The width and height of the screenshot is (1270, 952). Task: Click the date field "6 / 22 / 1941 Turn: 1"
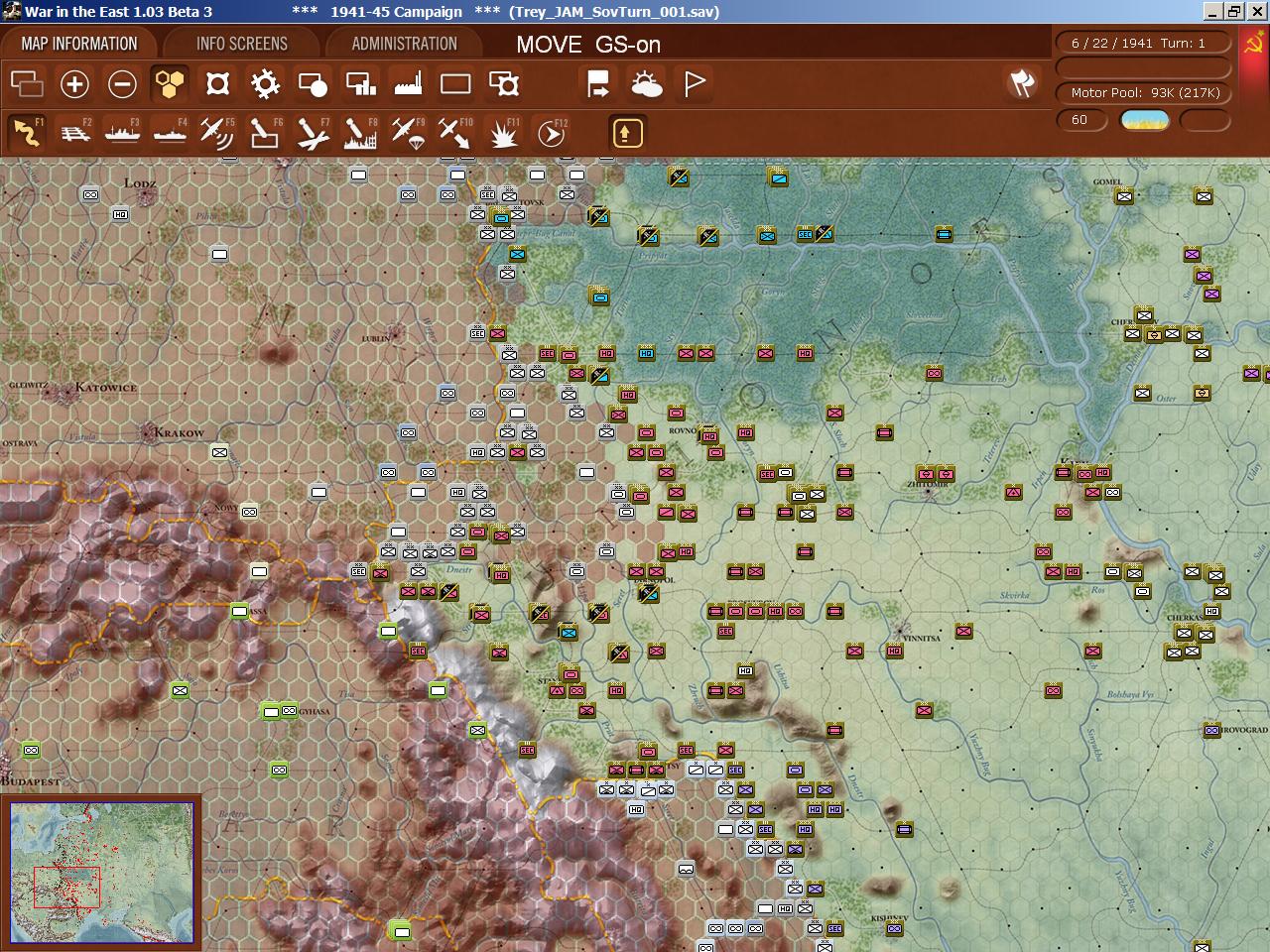click(1144, 43)
